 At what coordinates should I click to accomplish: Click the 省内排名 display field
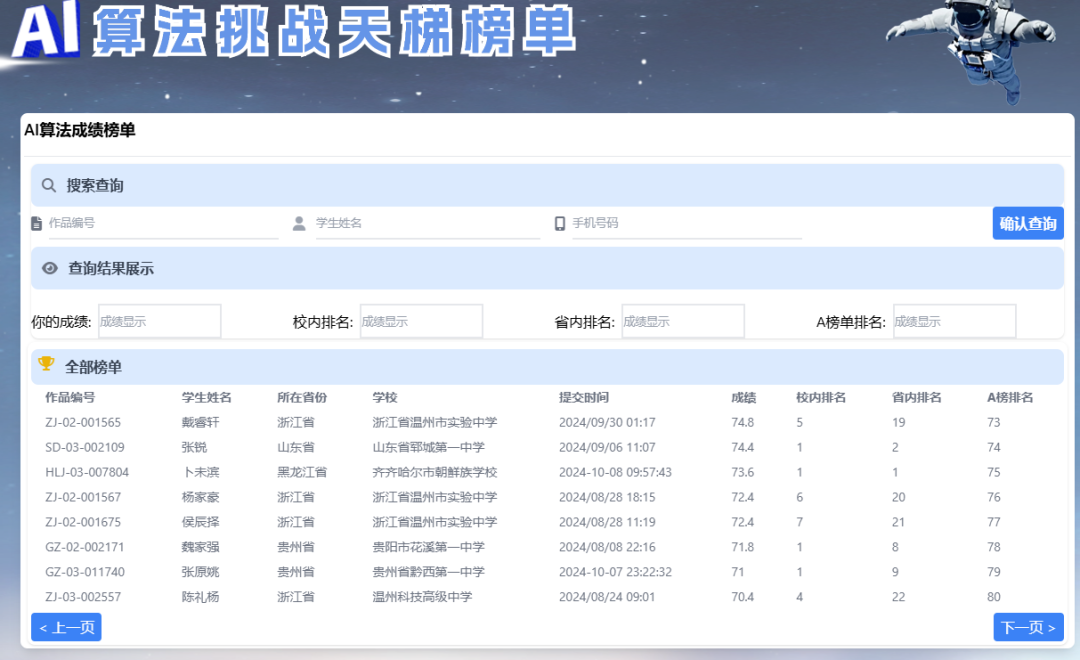(683, 321)
